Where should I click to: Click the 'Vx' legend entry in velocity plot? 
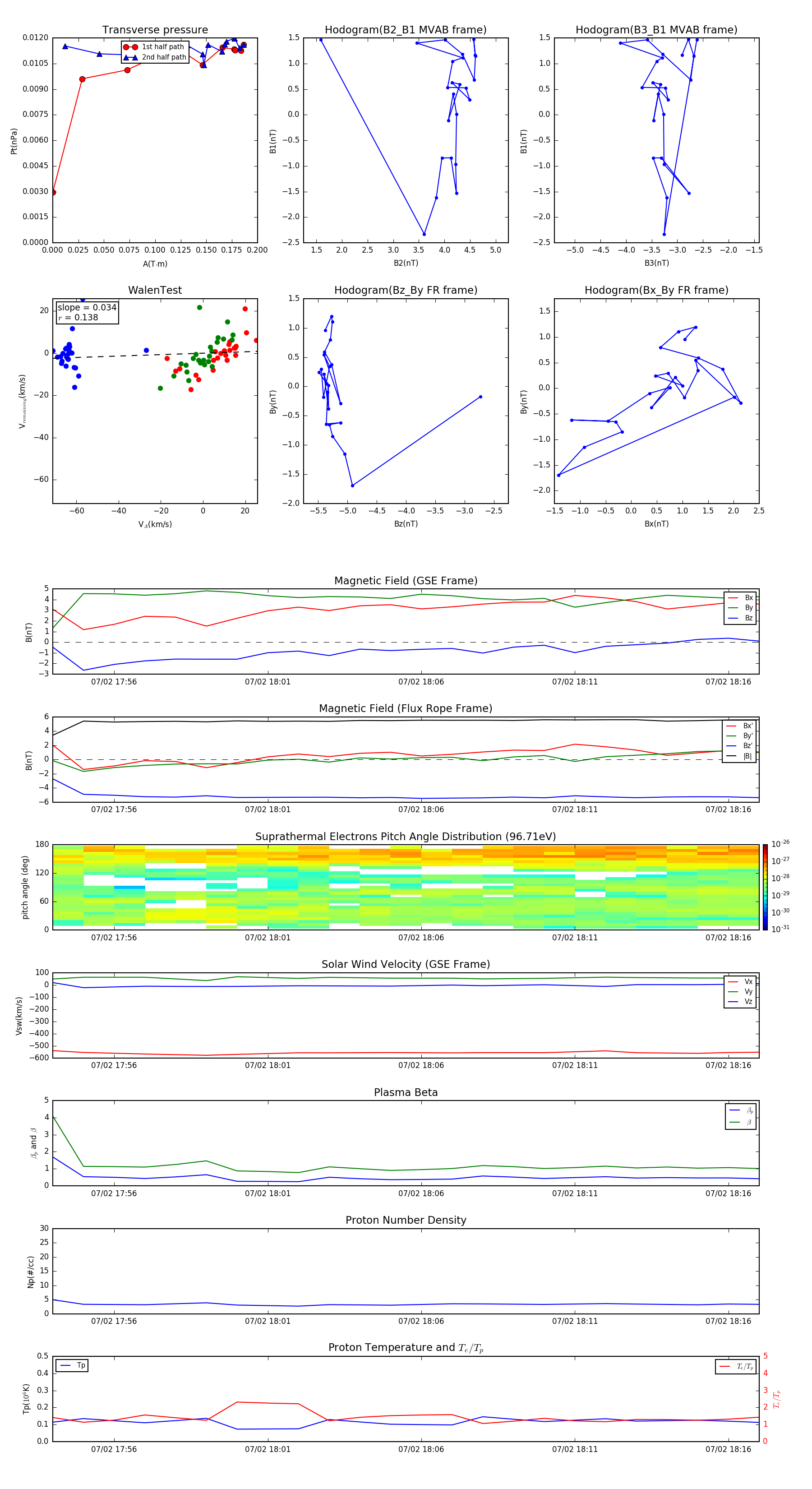[740, 981]
